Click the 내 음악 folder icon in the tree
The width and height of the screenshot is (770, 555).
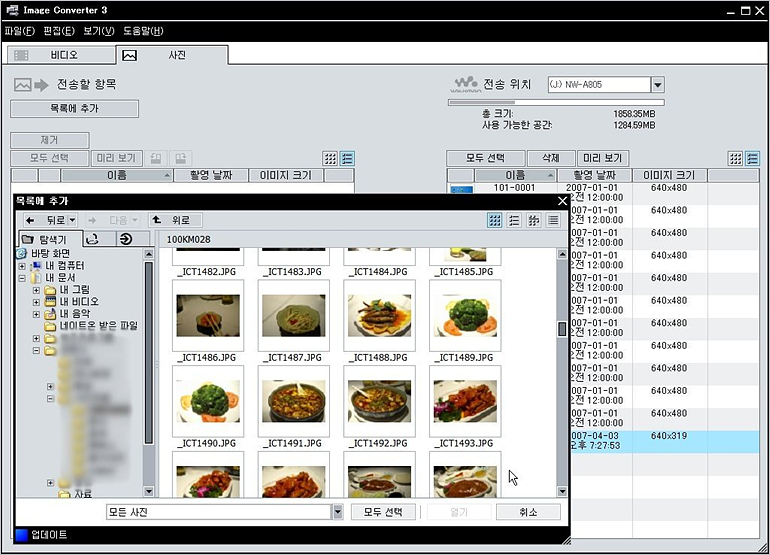click(50, 313)
